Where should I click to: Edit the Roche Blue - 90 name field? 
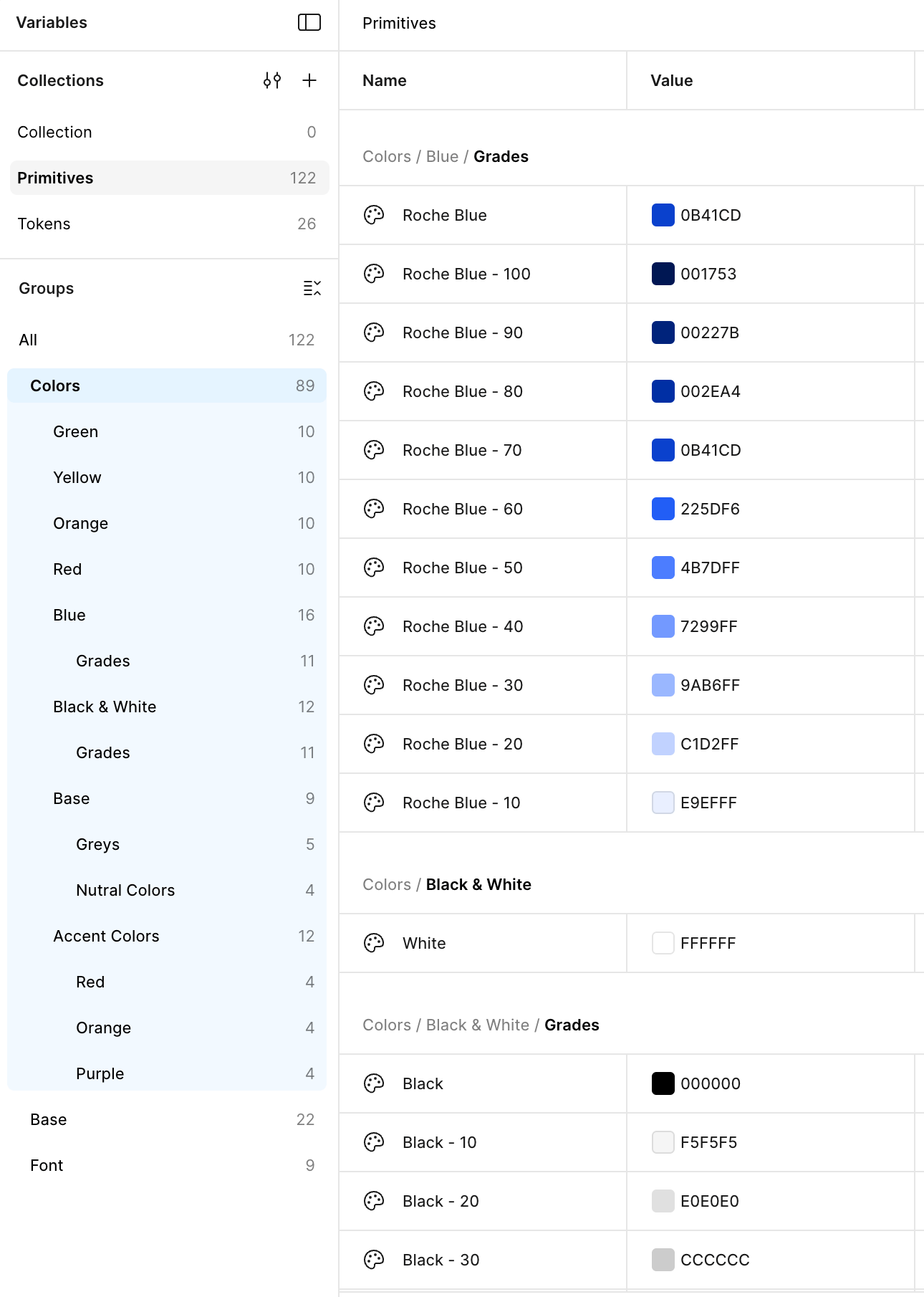coord(462,332)
